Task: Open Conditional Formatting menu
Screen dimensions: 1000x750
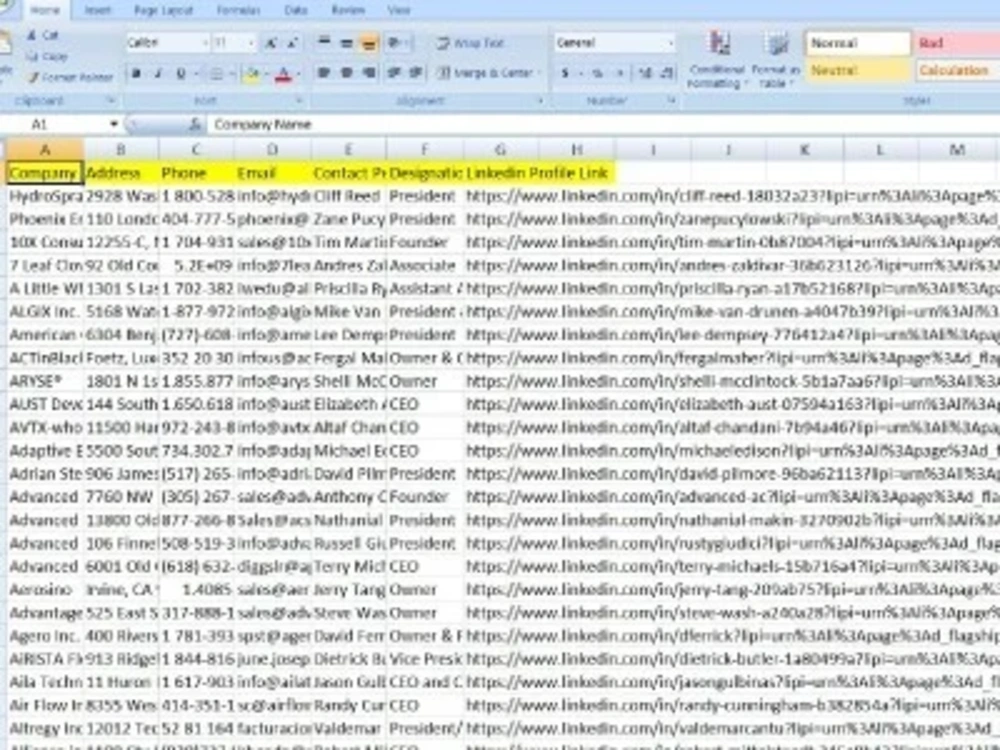Action: tap(717, 59)
